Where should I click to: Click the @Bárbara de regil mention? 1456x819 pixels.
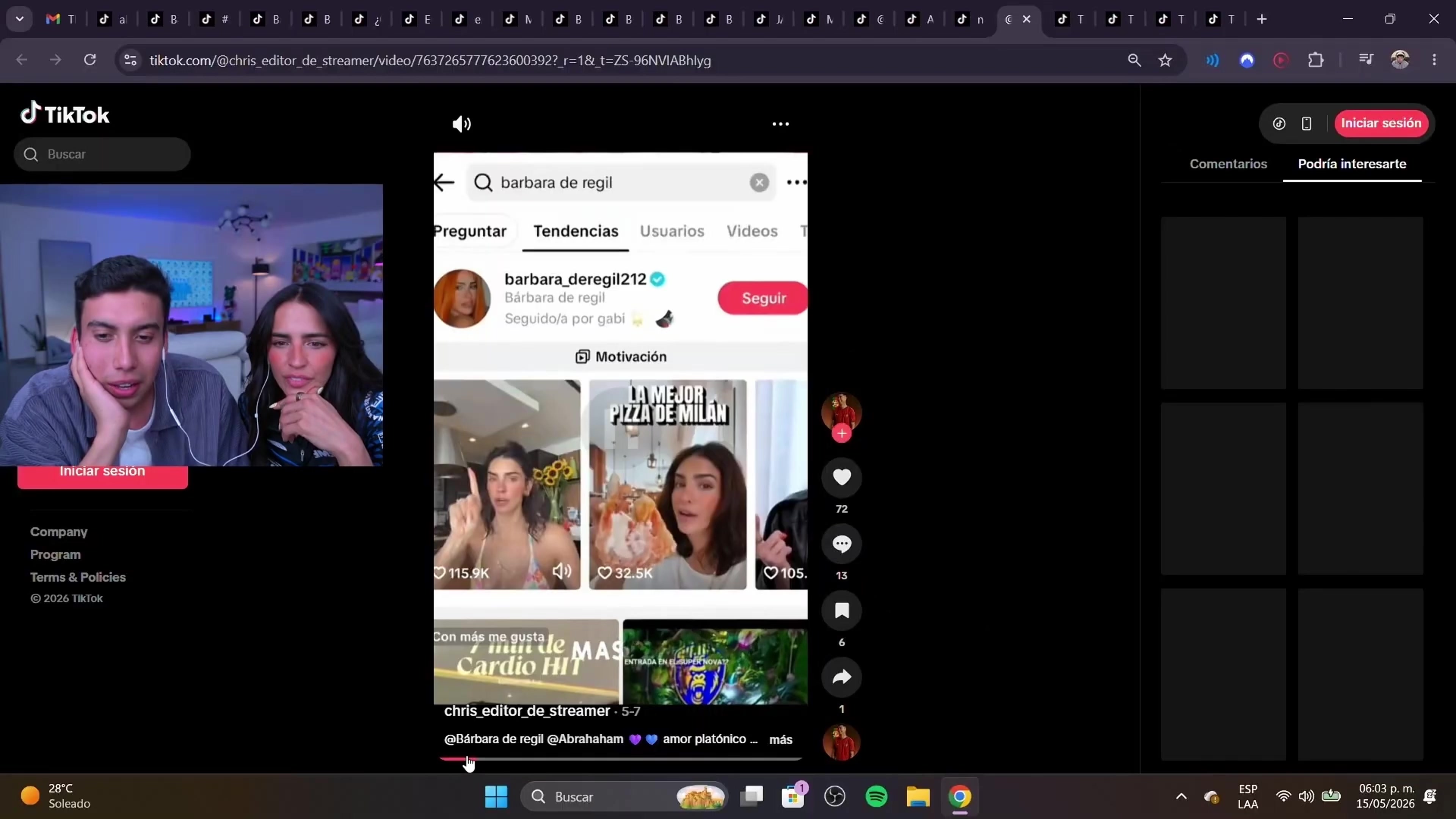[494, 739]
